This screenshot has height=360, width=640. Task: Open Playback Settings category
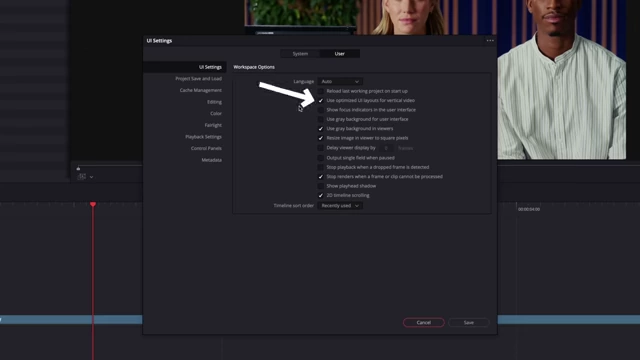point(203,137)
